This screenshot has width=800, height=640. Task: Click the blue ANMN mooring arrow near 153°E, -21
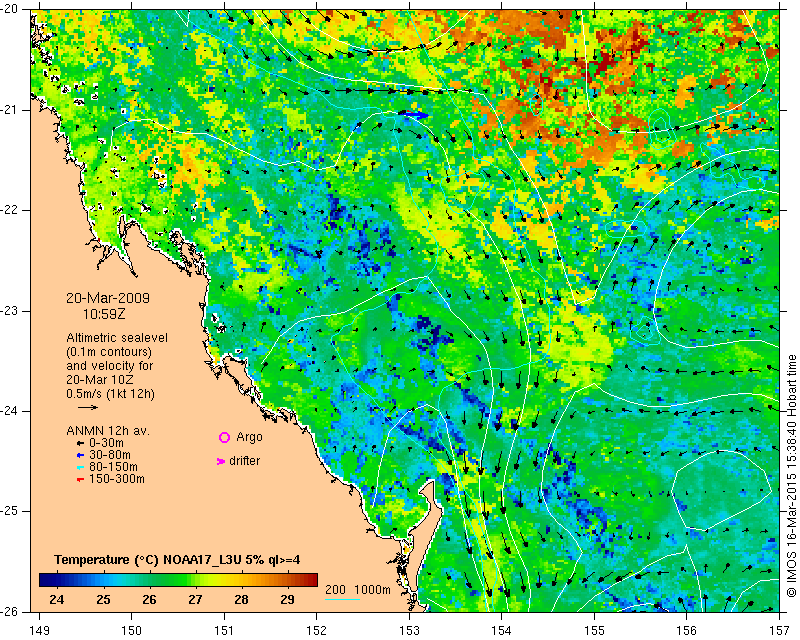tap(414, 115)
